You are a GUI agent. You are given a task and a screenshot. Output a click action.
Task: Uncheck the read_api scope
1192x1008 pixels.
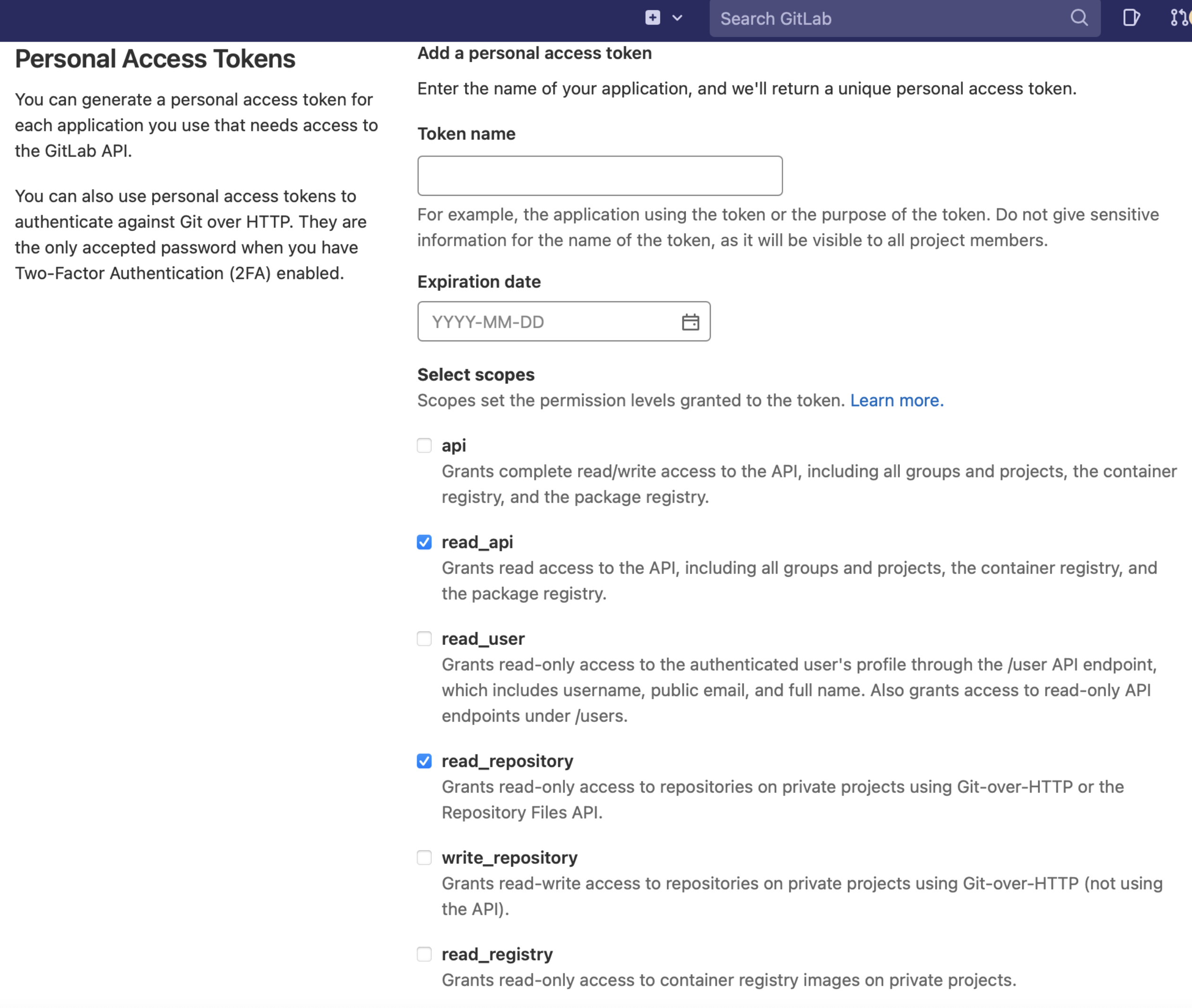click(x=424, y=542)
